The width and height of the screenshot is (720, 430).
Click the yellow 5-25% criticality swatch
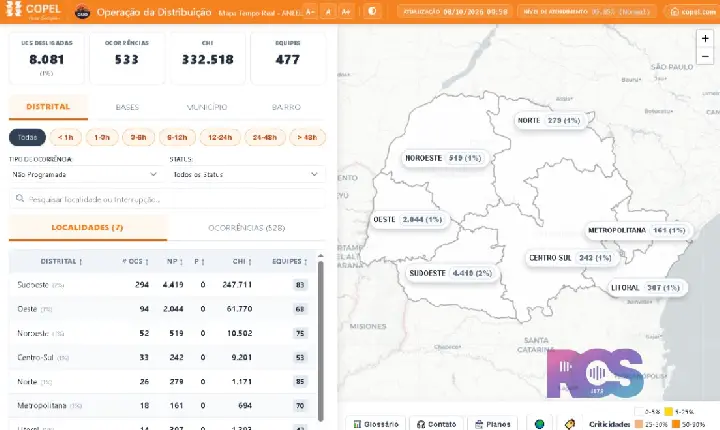pyautogui.click(x=669, y=412)
